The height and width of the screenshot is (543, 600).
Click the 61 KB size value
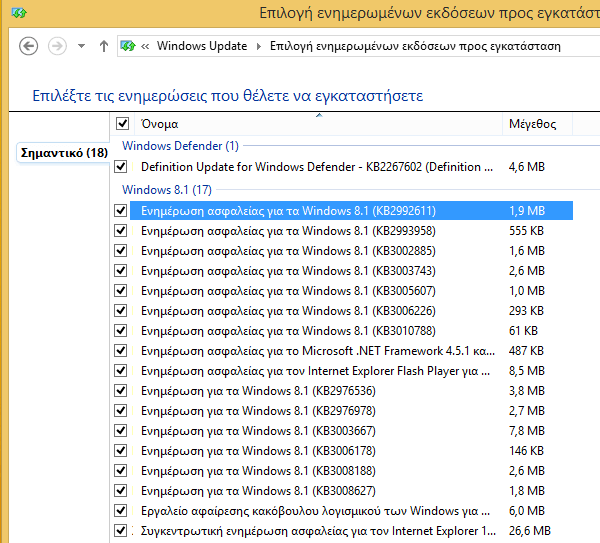pos(523,331)
